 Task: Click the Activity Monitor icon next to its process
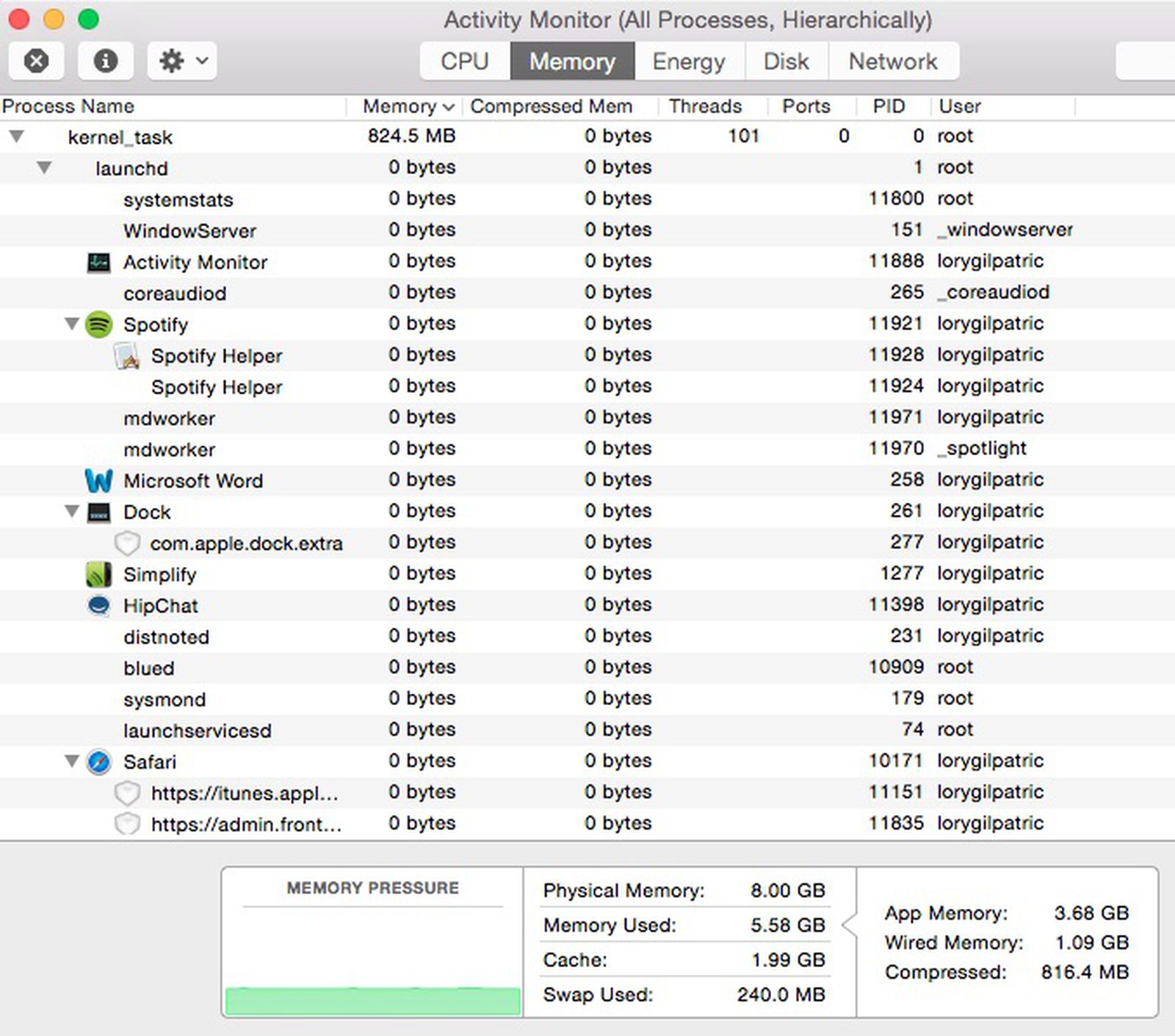[x=98, y=261]
